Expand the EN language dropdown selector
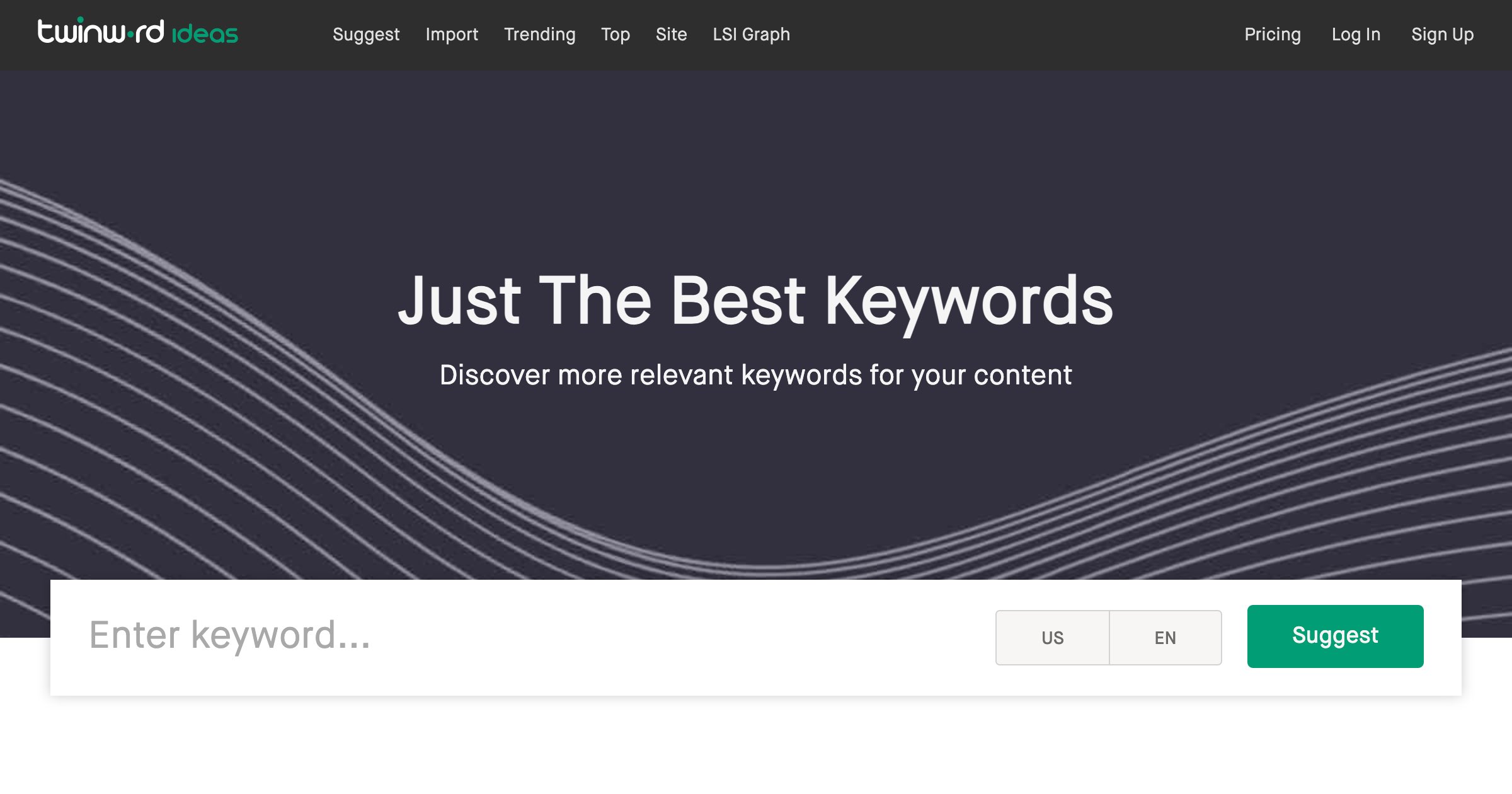Image resolution: width=1512 pixels, height=794 pixels. pyautogui.click(x=1165, y=636)
